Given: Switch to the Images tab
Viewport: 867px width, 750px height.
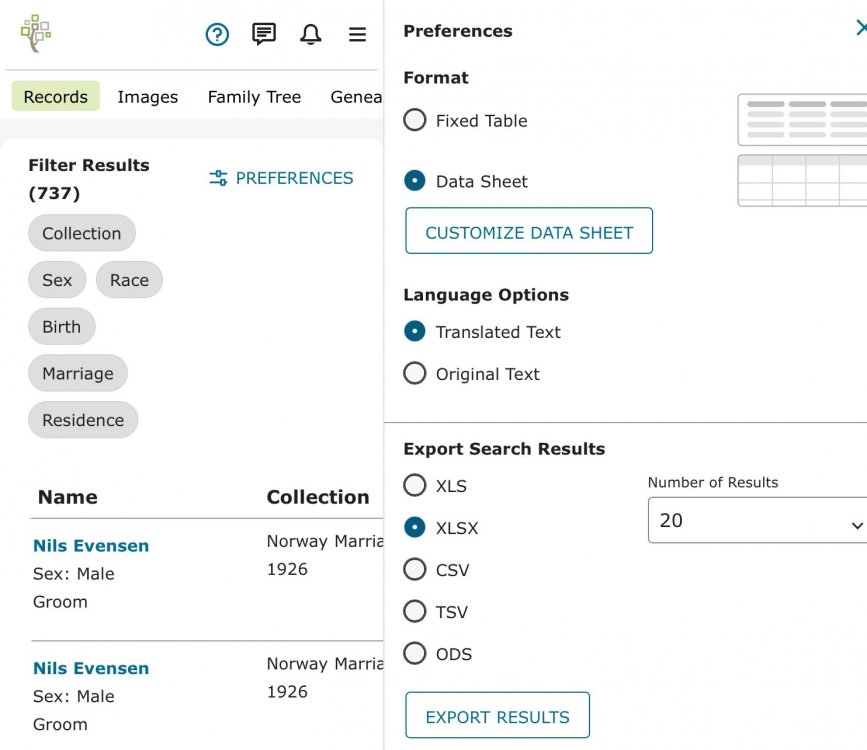Looking at the screenshot, I should pos(147,97).
